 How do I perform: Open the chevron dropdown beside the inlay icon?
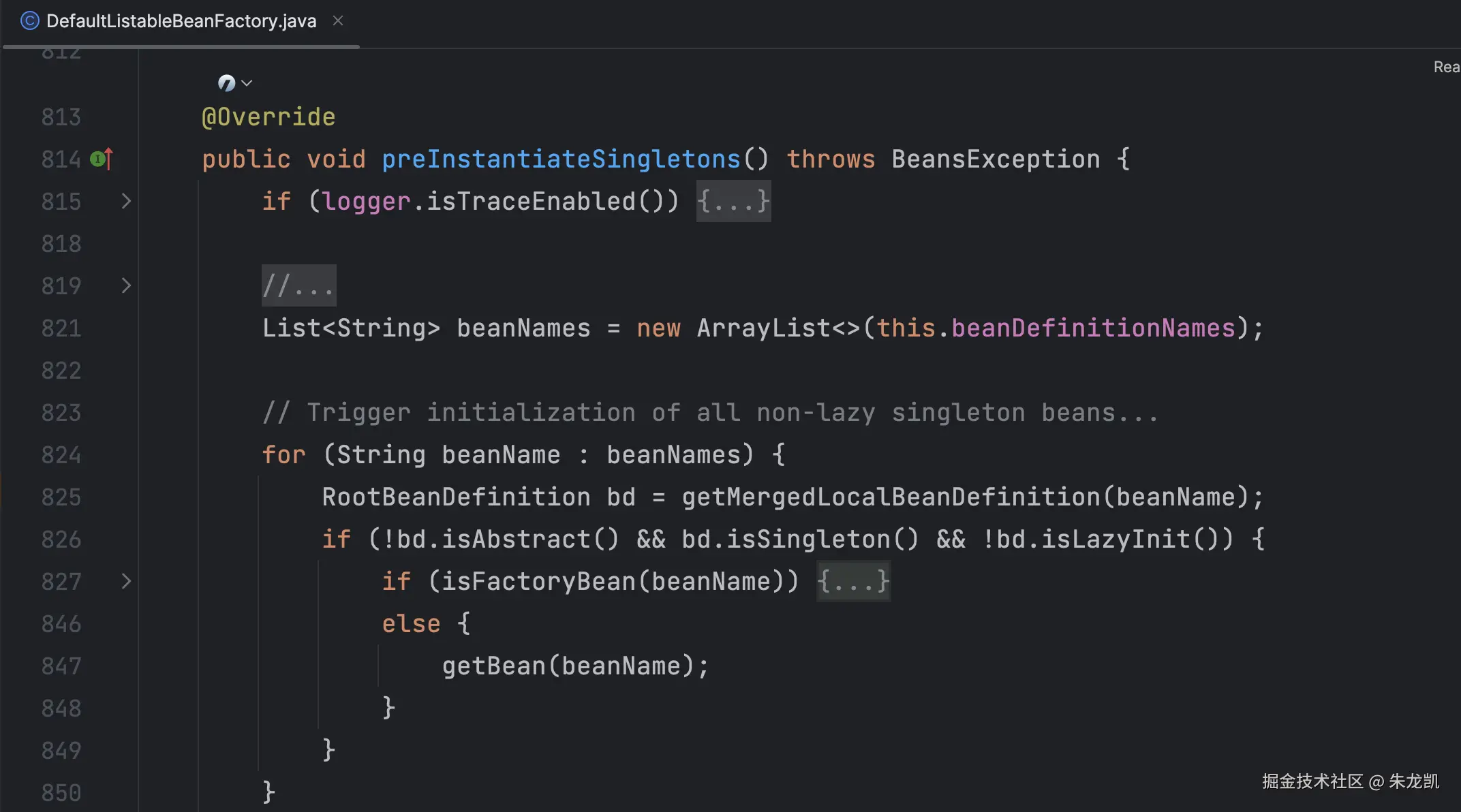pyautogui.click(x=247, y=83)
